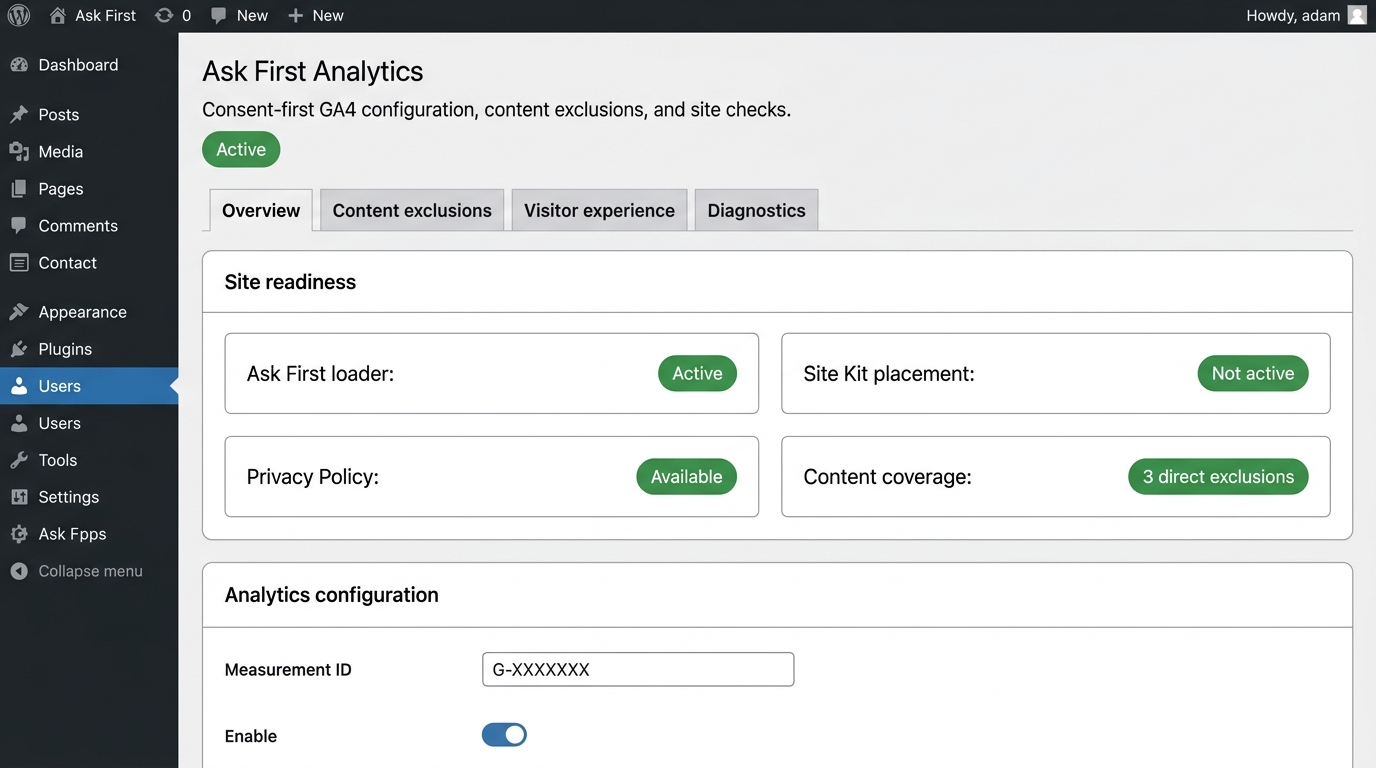Click the Plugins plug icon
Viewport: 1376px width, 768px height.
tap(19, 349)
